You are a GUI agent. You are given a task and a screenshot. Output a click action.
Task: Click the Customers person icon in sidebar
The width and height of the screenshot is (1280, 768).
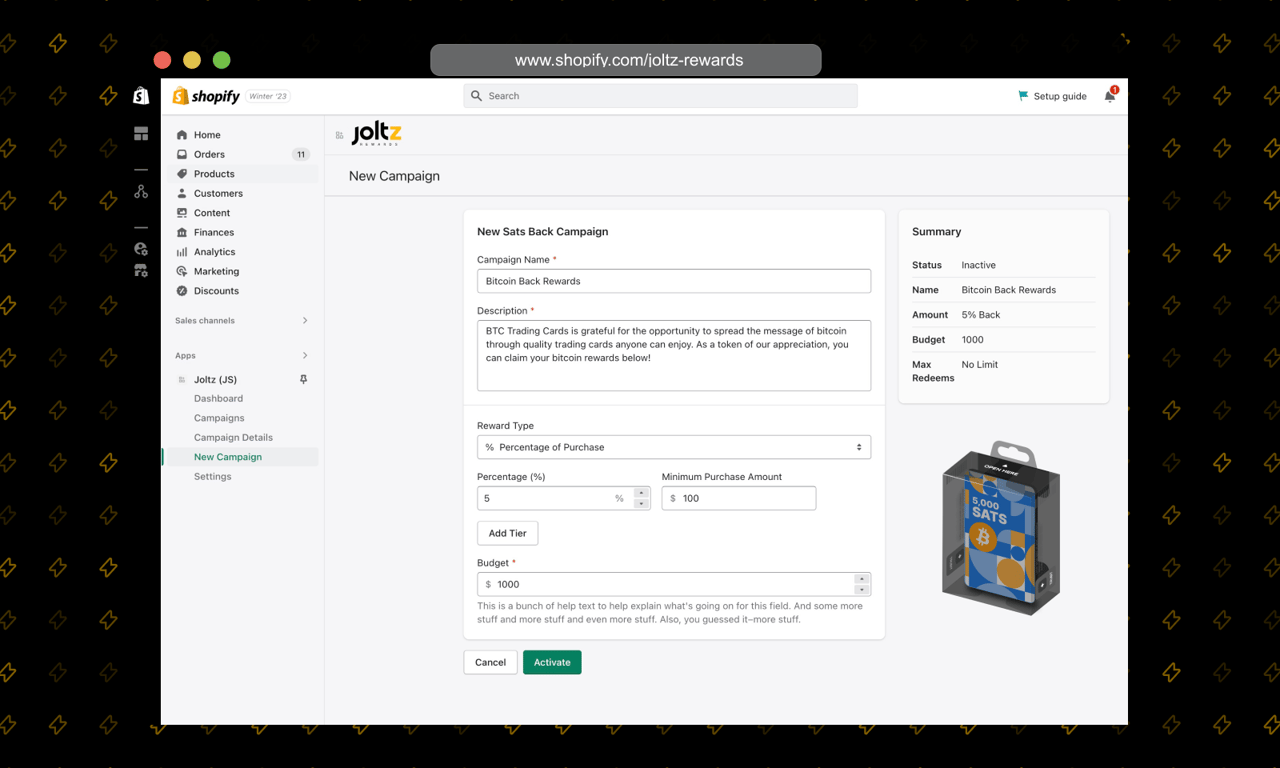tap(182, 193)
